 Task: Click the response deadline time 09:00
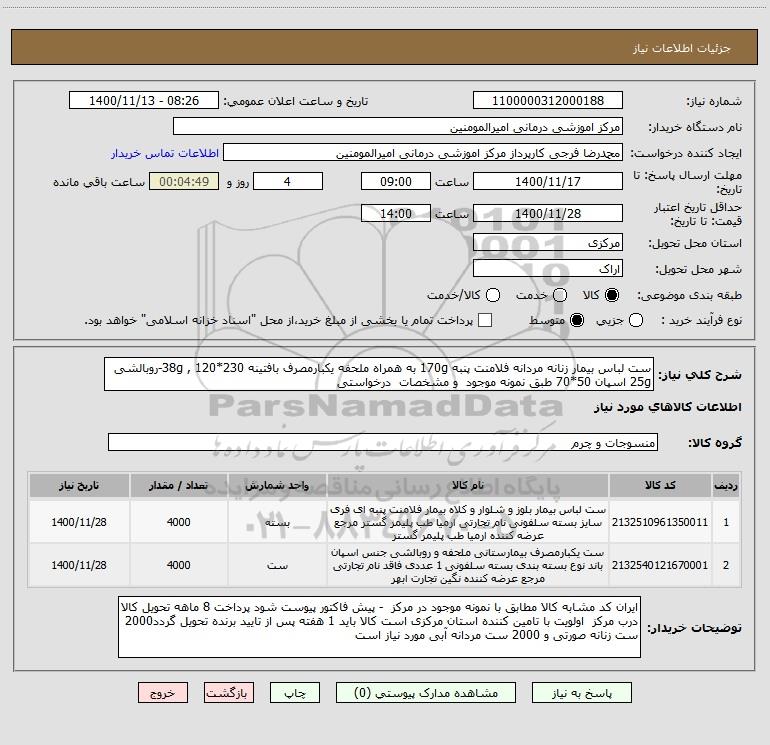(396, 182)
